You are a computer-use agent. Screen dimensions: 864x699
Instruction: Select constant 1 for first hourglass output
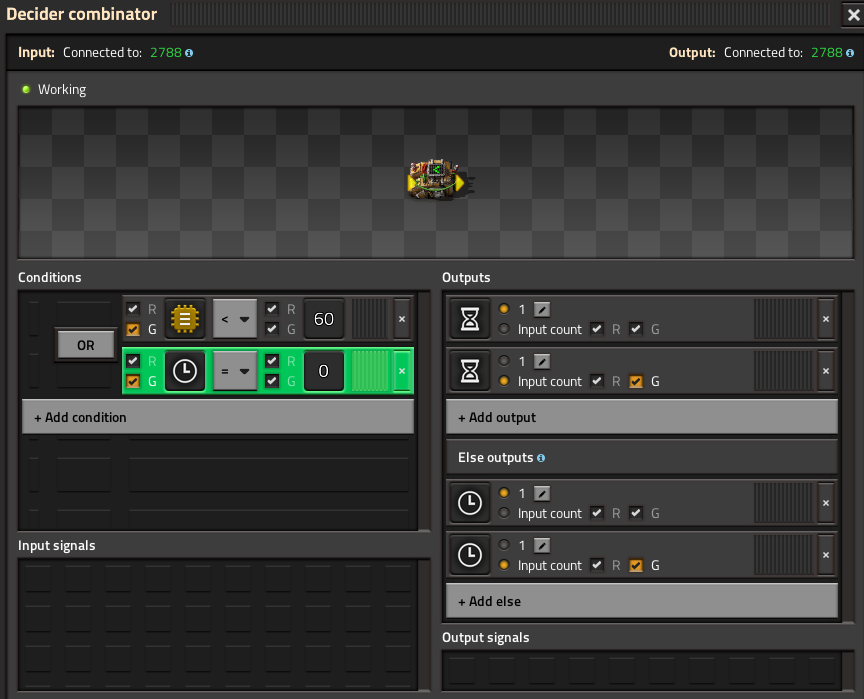click(504, 309)
